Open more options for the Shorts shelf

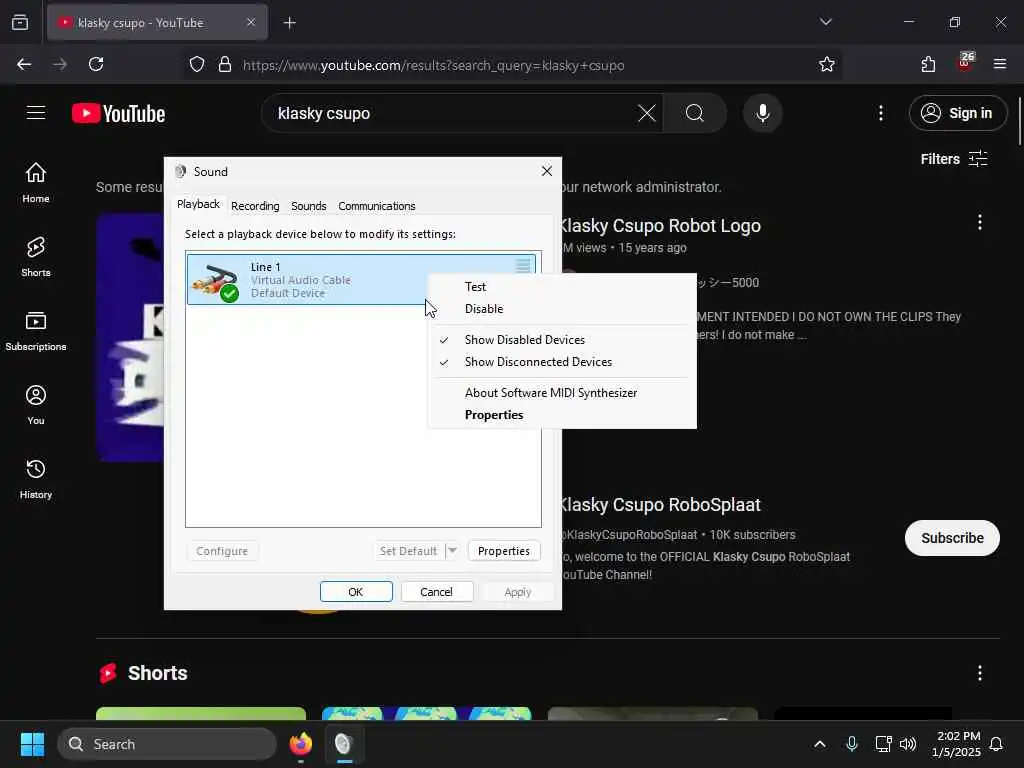point(979,673)
